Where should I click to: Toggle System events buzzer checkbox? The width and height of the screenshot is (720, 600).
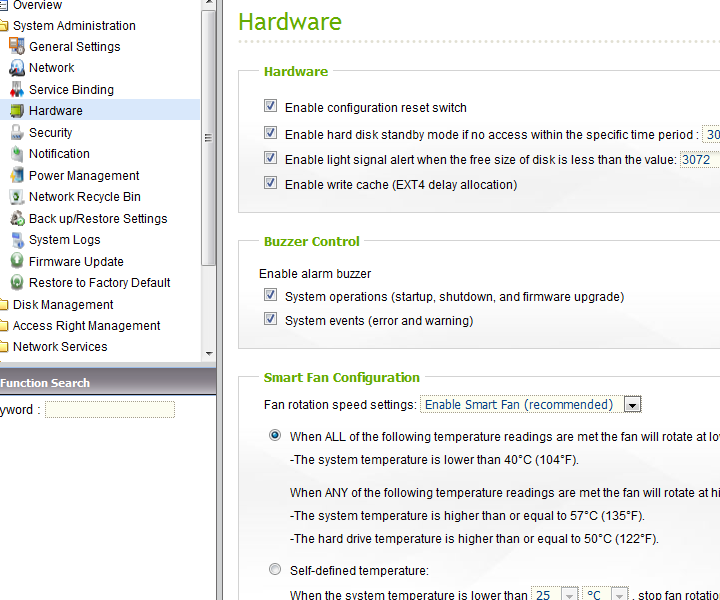pos(270,319)
